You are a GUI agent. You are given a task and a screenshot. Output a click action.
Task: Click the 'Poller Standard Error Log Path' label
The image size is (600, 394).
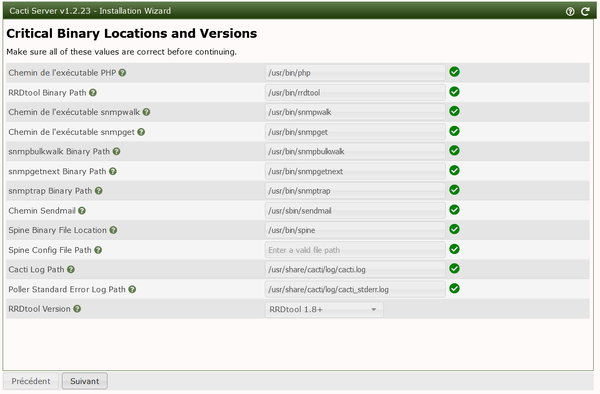67,290
